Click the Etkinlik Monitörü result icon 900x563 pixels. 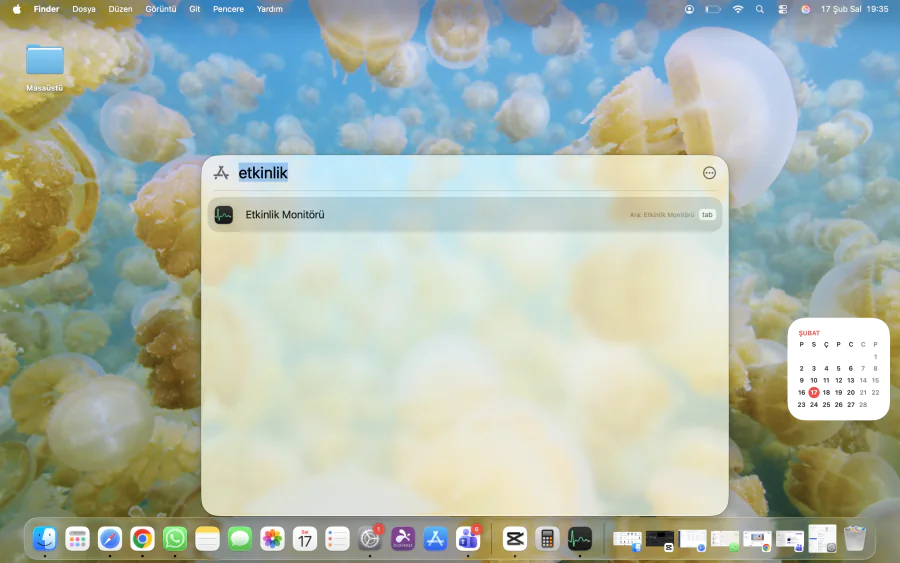pyautogui.click(x=224, y=215)
